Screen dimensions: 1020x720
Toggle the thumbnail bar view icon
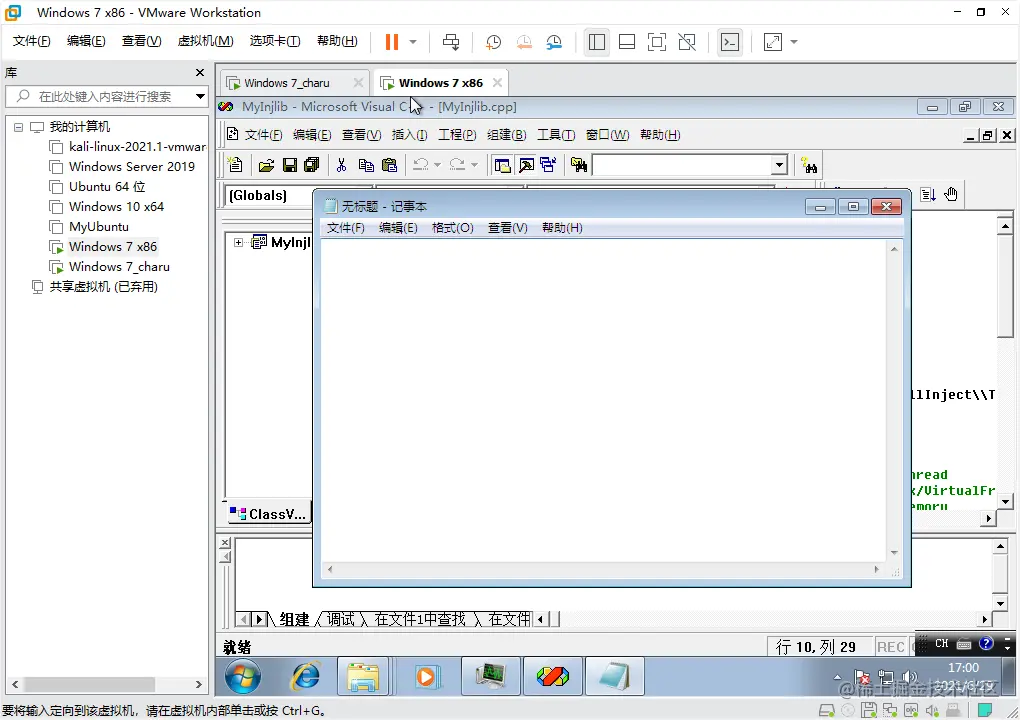pos(626,42)
